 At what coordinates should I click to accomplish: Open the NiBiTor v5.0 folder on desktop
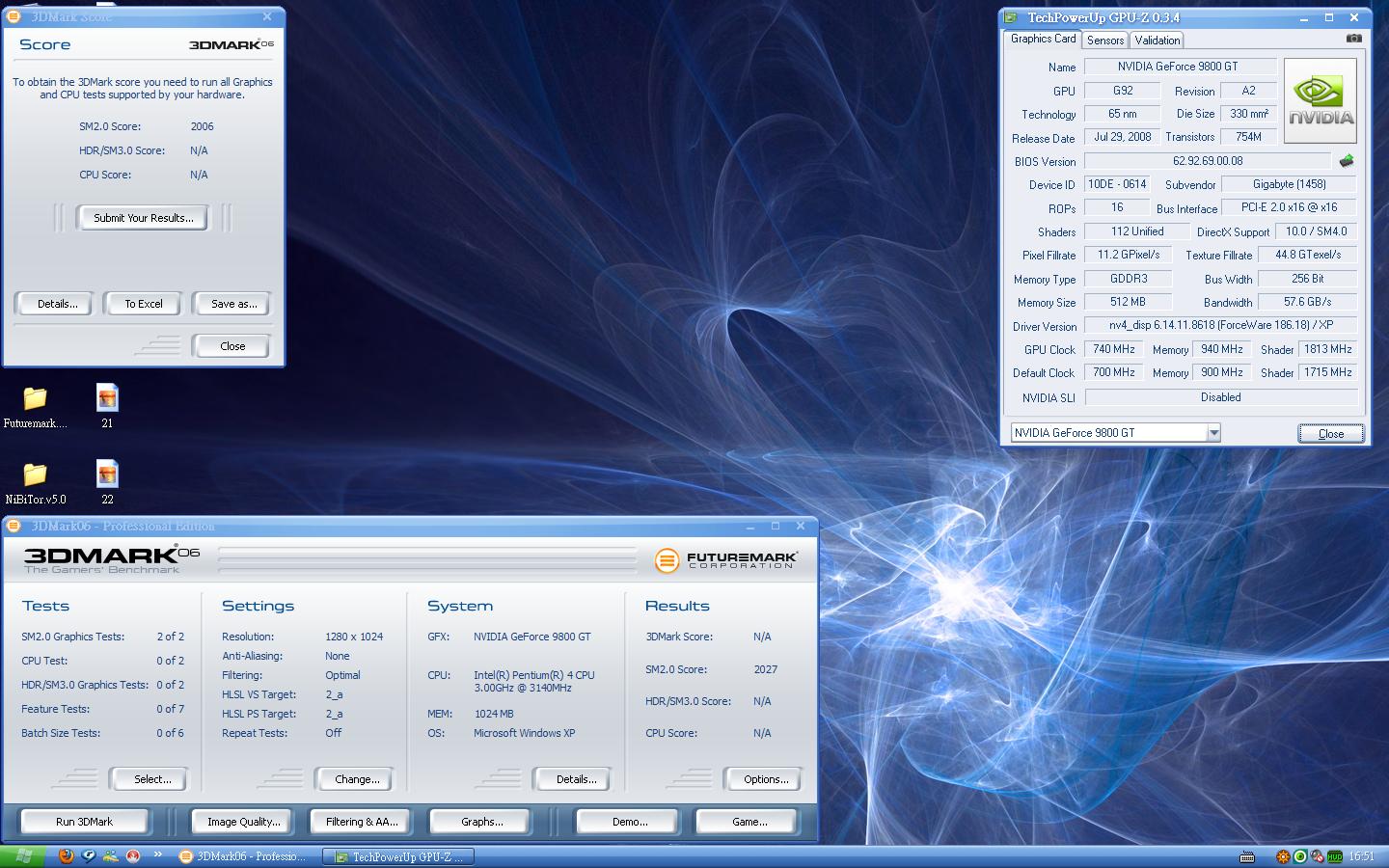click(35, 482)
